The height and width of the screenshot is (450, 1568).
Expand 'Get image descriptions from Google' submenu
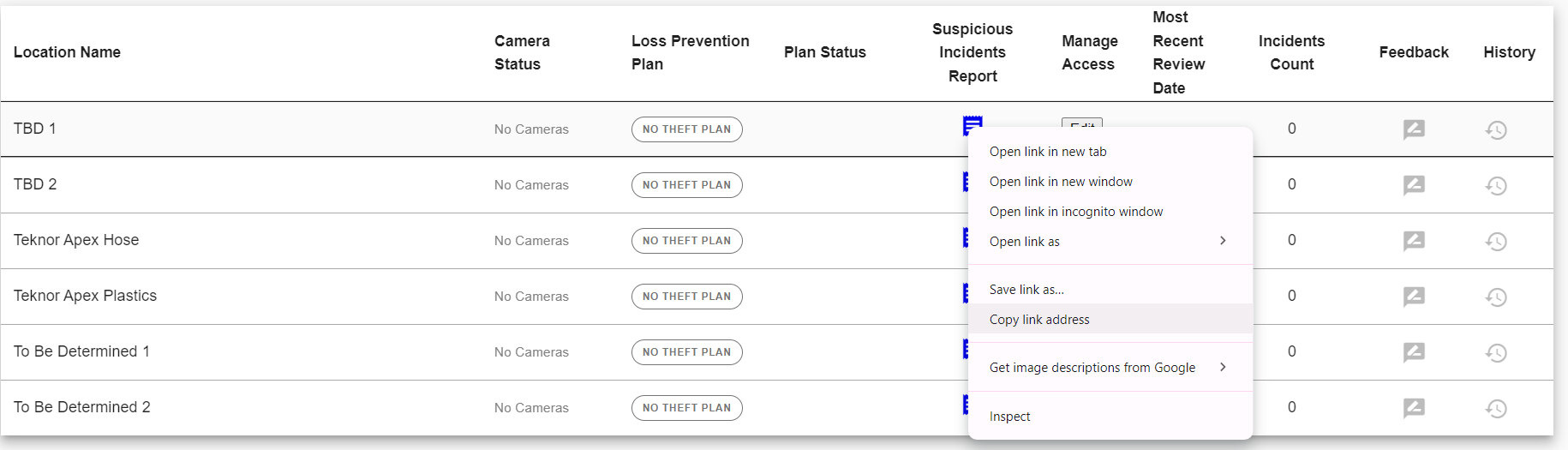point(1110,368)
